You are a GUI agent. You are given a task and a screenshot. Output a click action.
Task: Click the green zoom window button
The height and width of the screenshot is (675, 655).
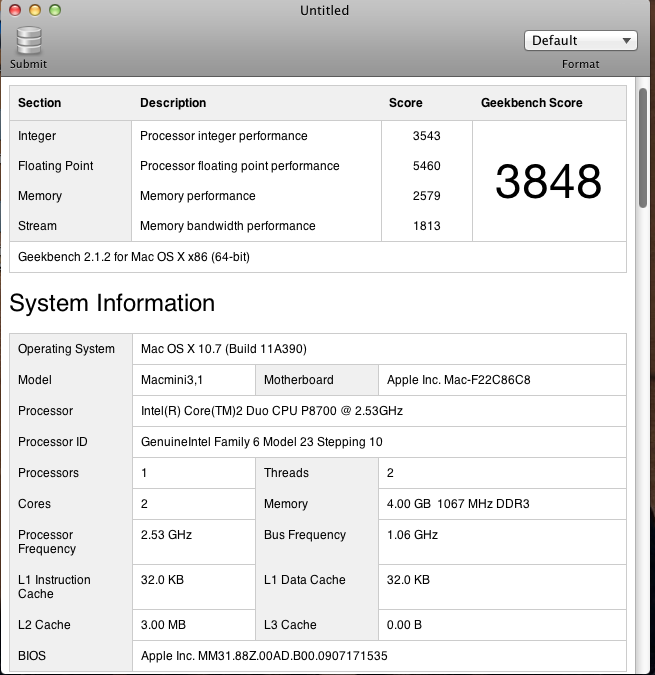[55, 10]
